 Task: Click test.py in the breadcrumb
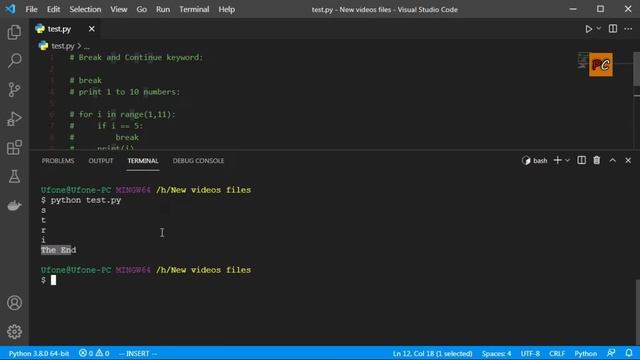point(62,46)
